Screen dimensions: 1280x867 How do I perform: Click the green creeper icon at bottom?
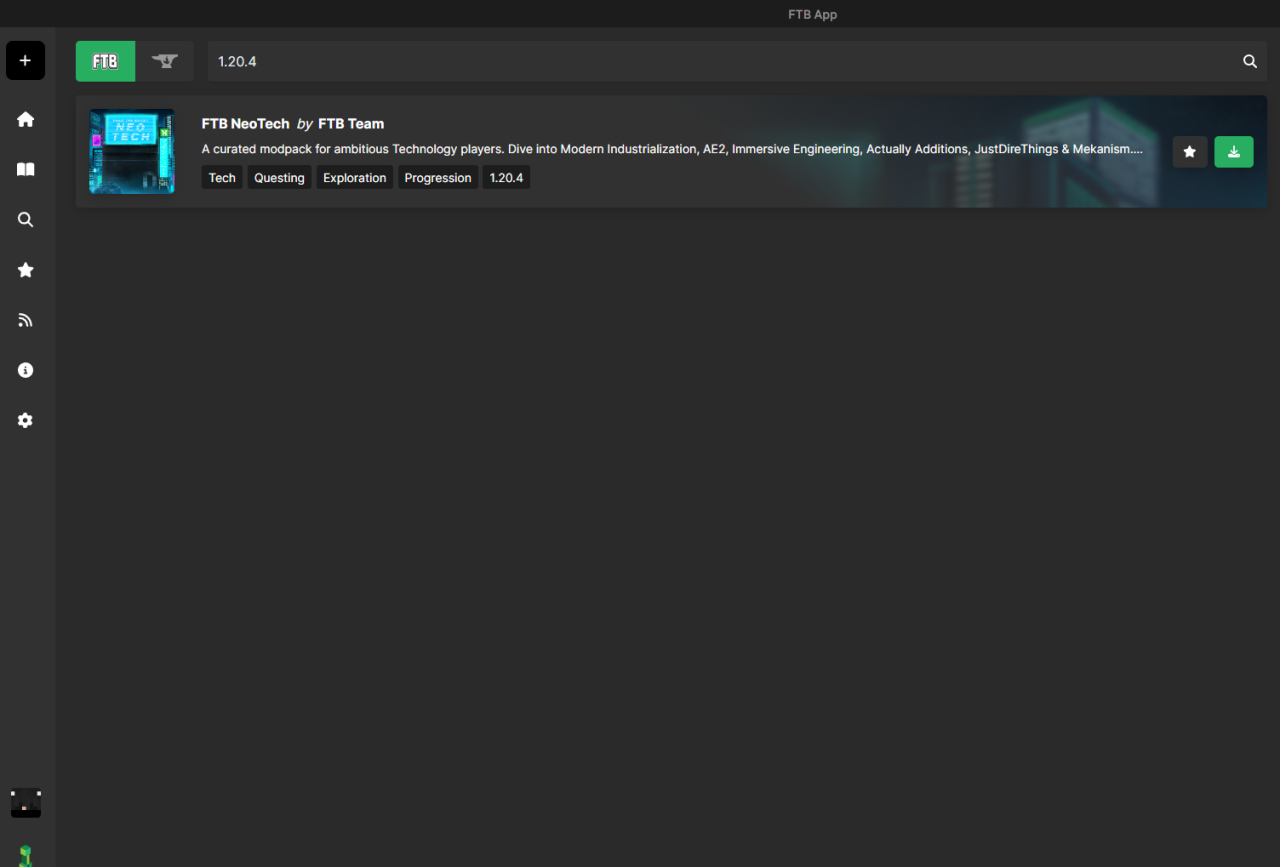pyautogui.click(x=25, y=855)
